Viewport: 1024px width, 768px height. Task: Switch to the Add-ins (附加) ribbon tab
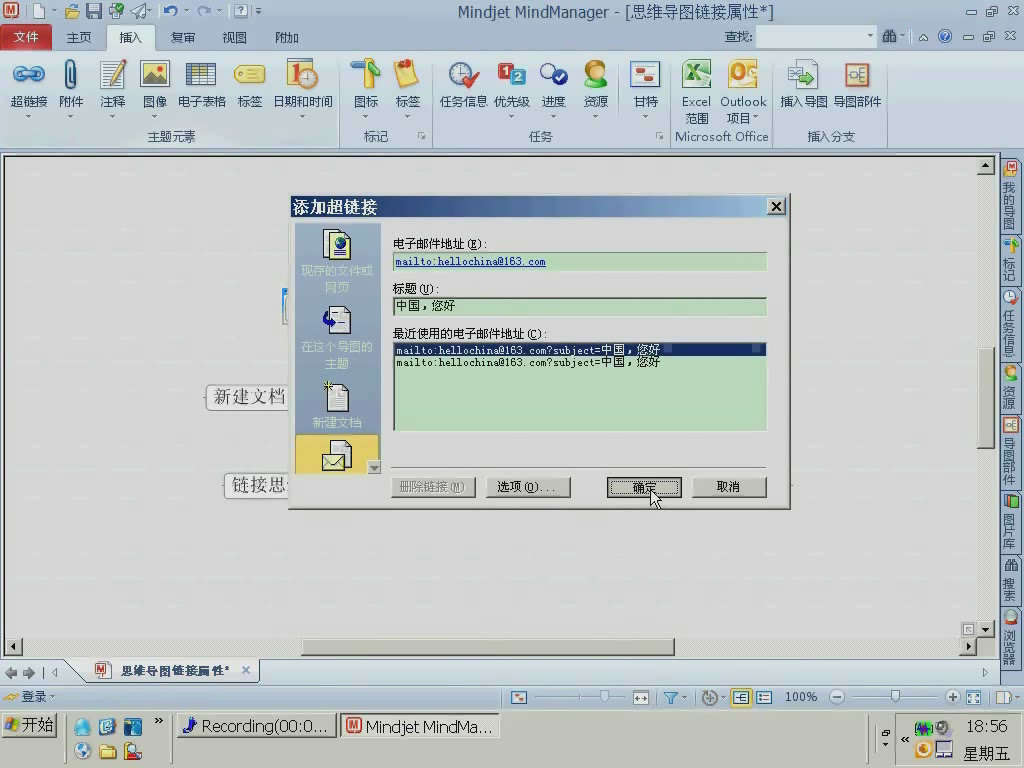[x=286, y=37]
